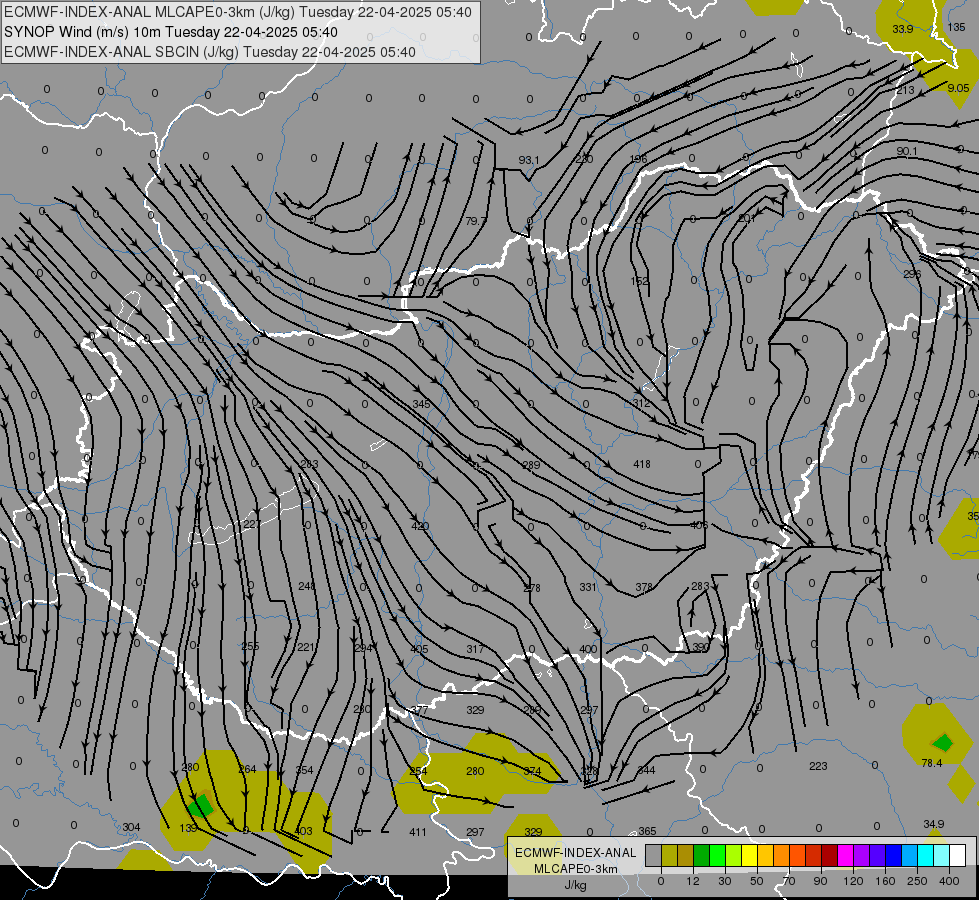The image size is (979, 900).
Task: Click the white swatch in the legend
Action: pos(957,855)
